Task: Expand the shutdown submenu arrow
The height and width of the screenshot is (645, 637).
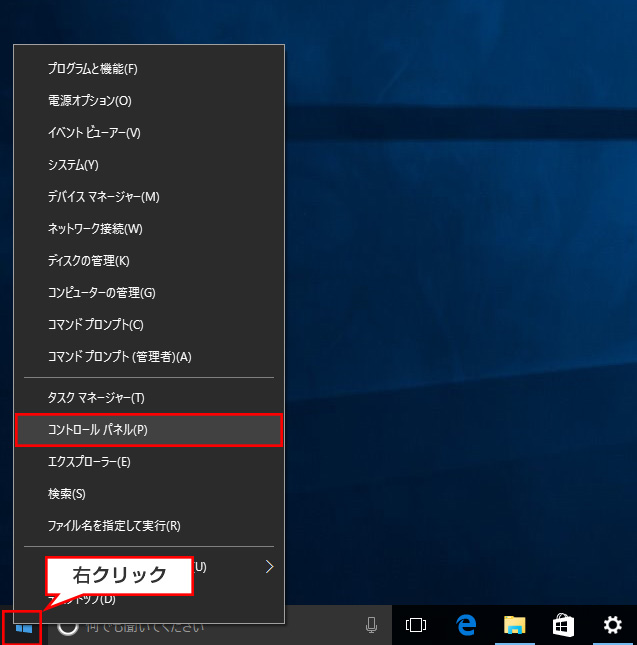Action: tap(268, 567)
